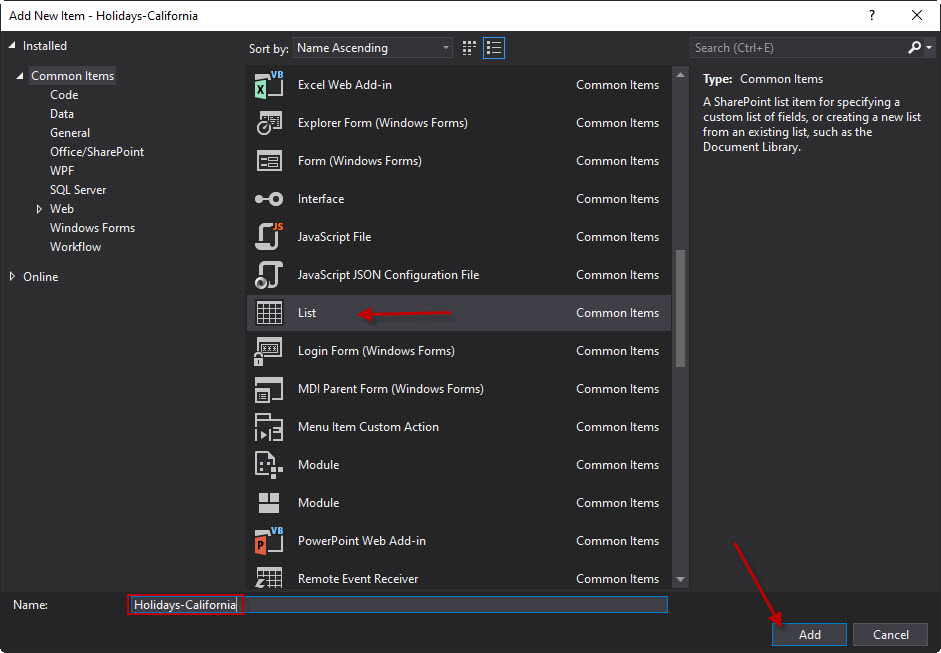Click the Add button
This screenshot has width=941, height=653.
click(x=809, y=634)
